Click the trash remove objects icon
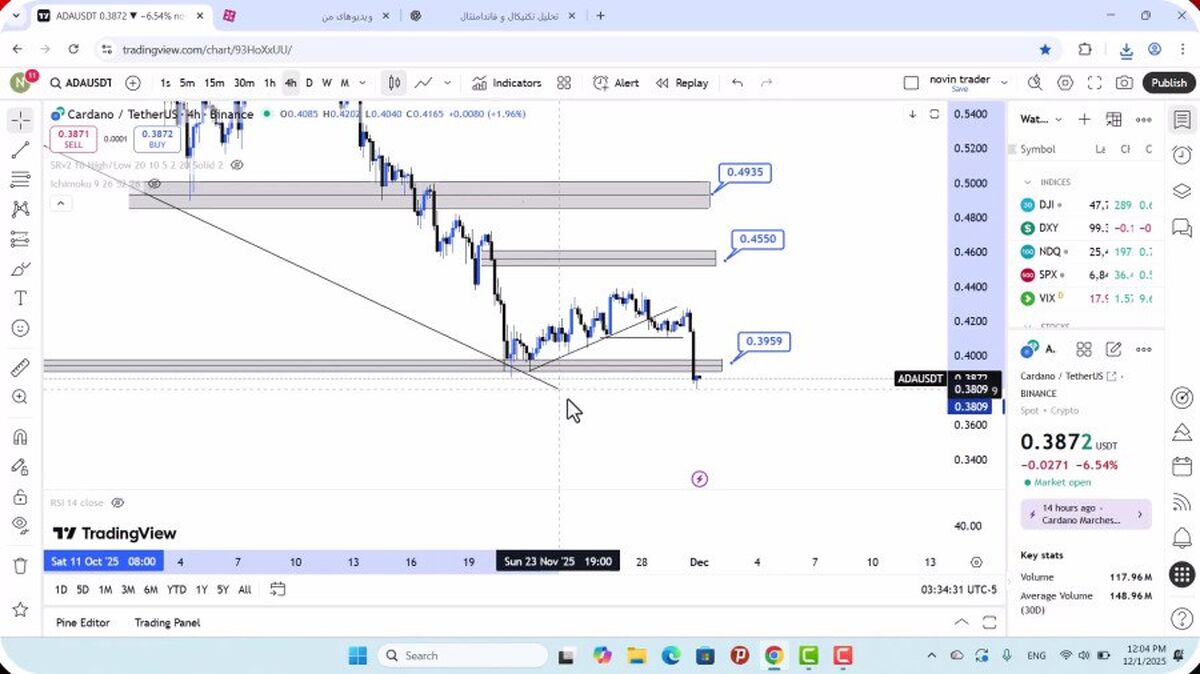The height and width of the screenshot is (674, 1200). click(x=20, y=566)
